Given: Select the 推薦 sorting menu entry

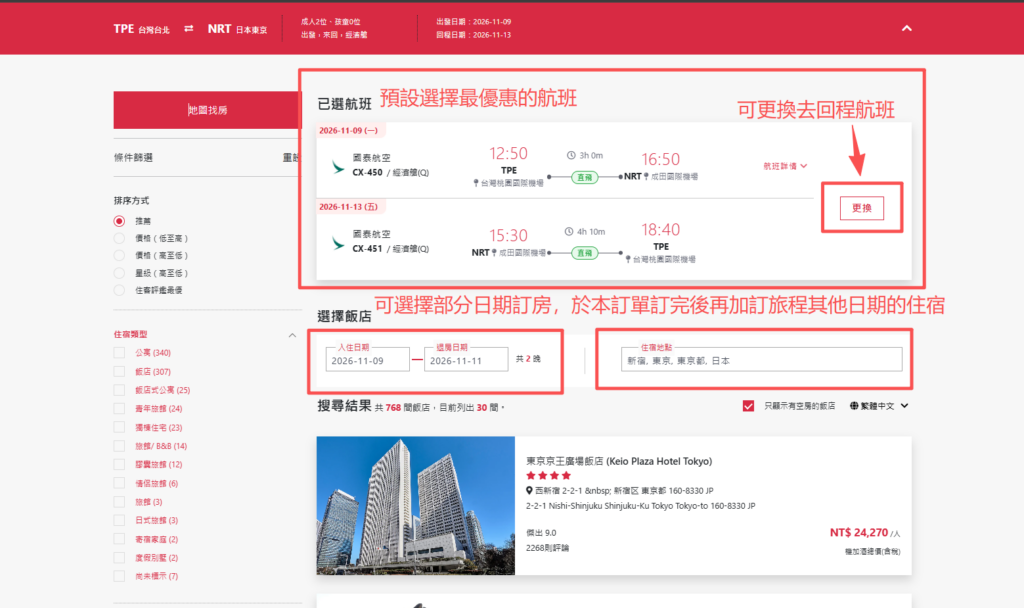Looking at the screenshot, I should point(120,220).
